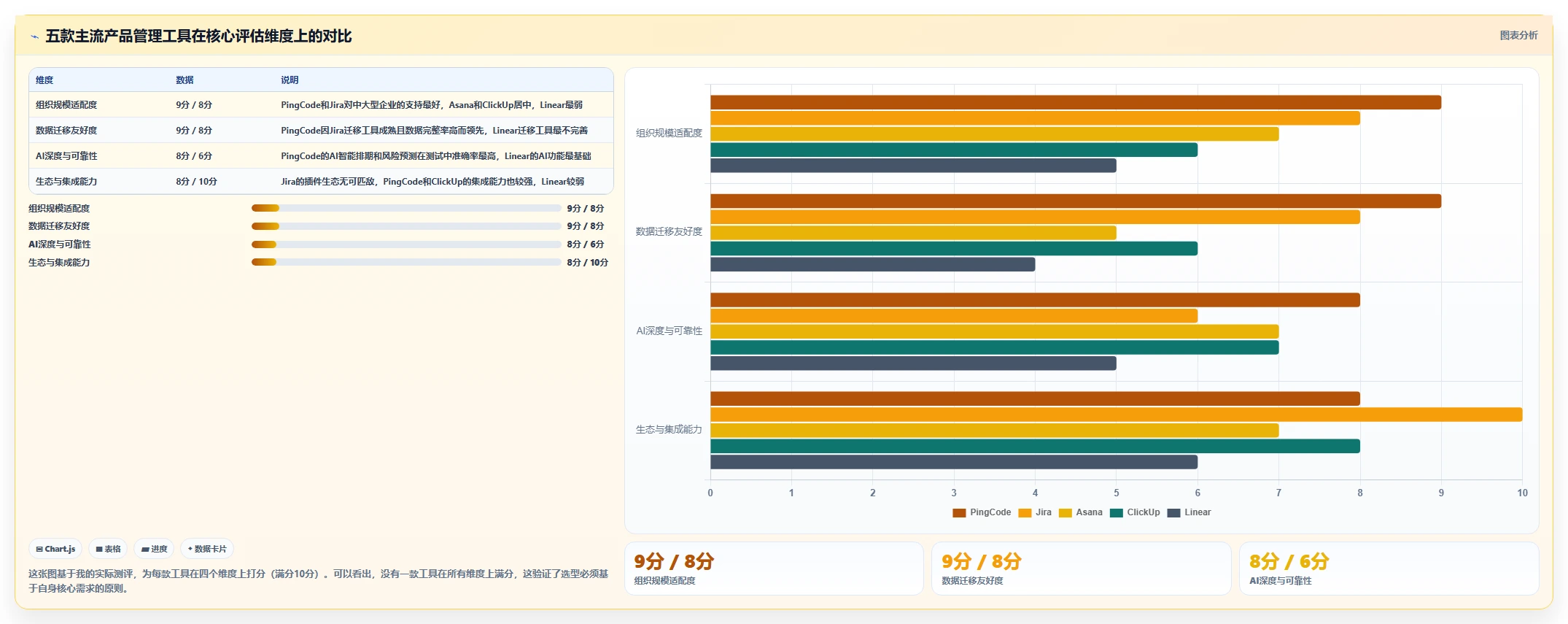Select the 组织规模适配度 table row label

tap(66, 105)
